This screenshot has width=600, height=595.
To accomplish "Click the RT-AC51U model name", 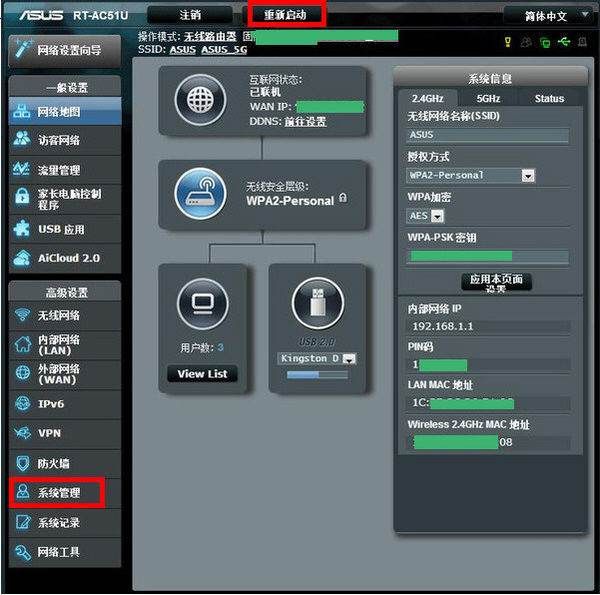I will pos(101,15).
